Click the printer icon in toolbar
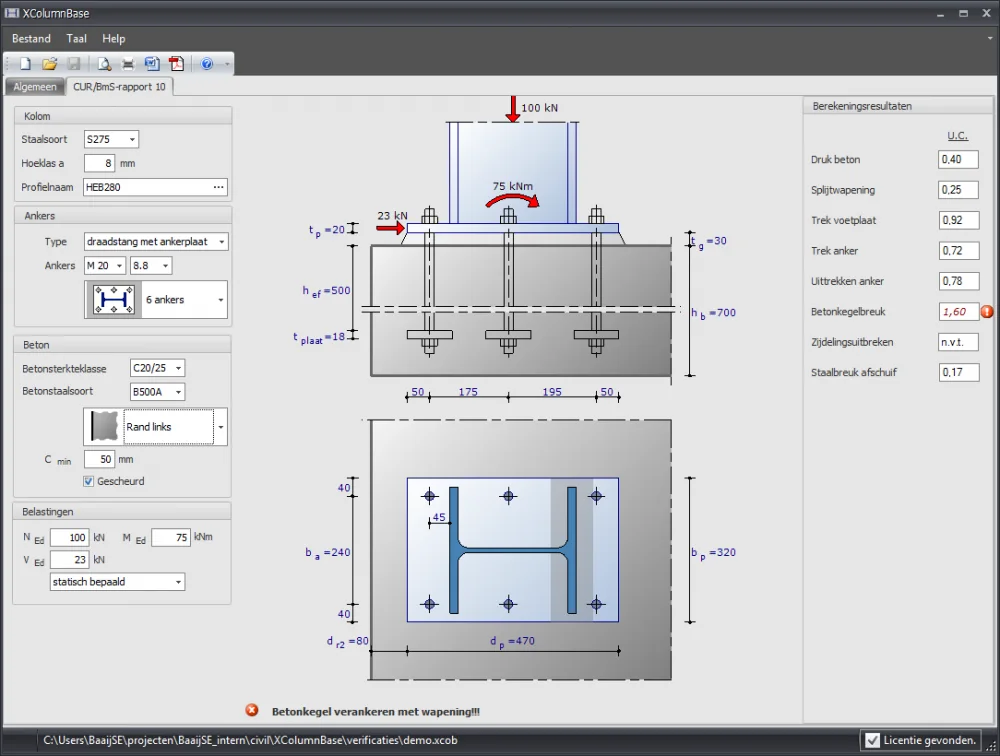This screenshot has width=1000, height=756. [x=128, y=64]
